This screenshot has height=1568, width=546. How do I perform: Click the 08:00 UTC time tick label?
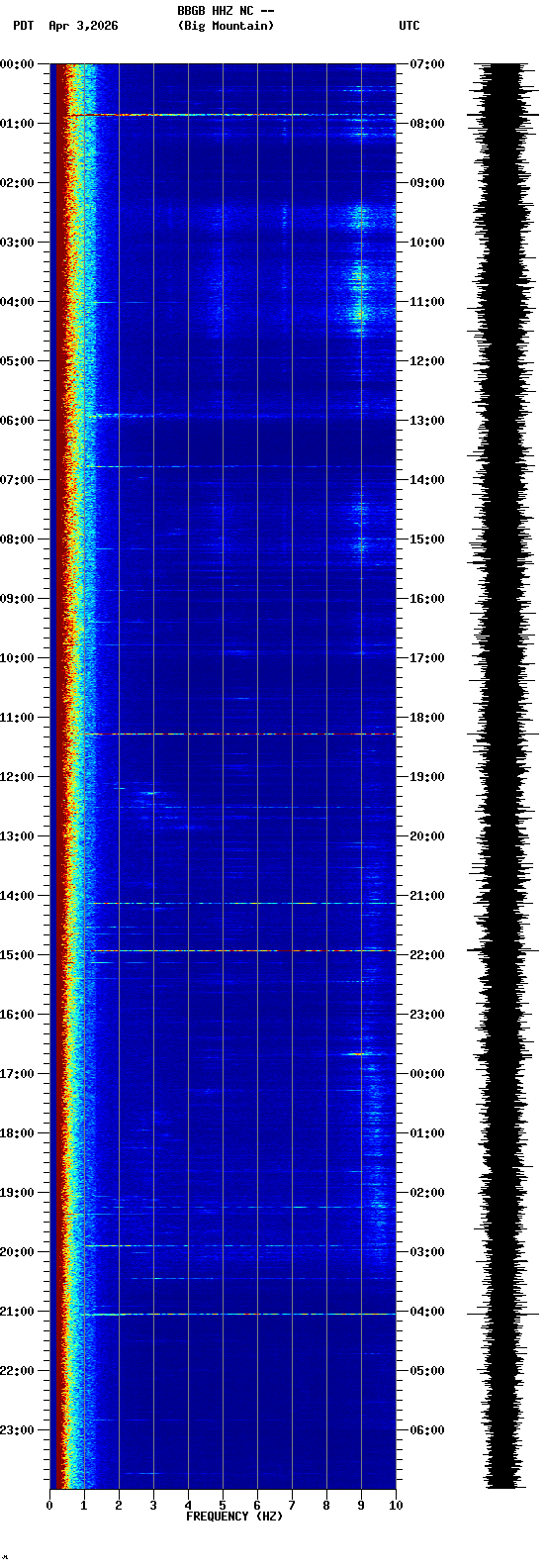[x=427, y=124]
